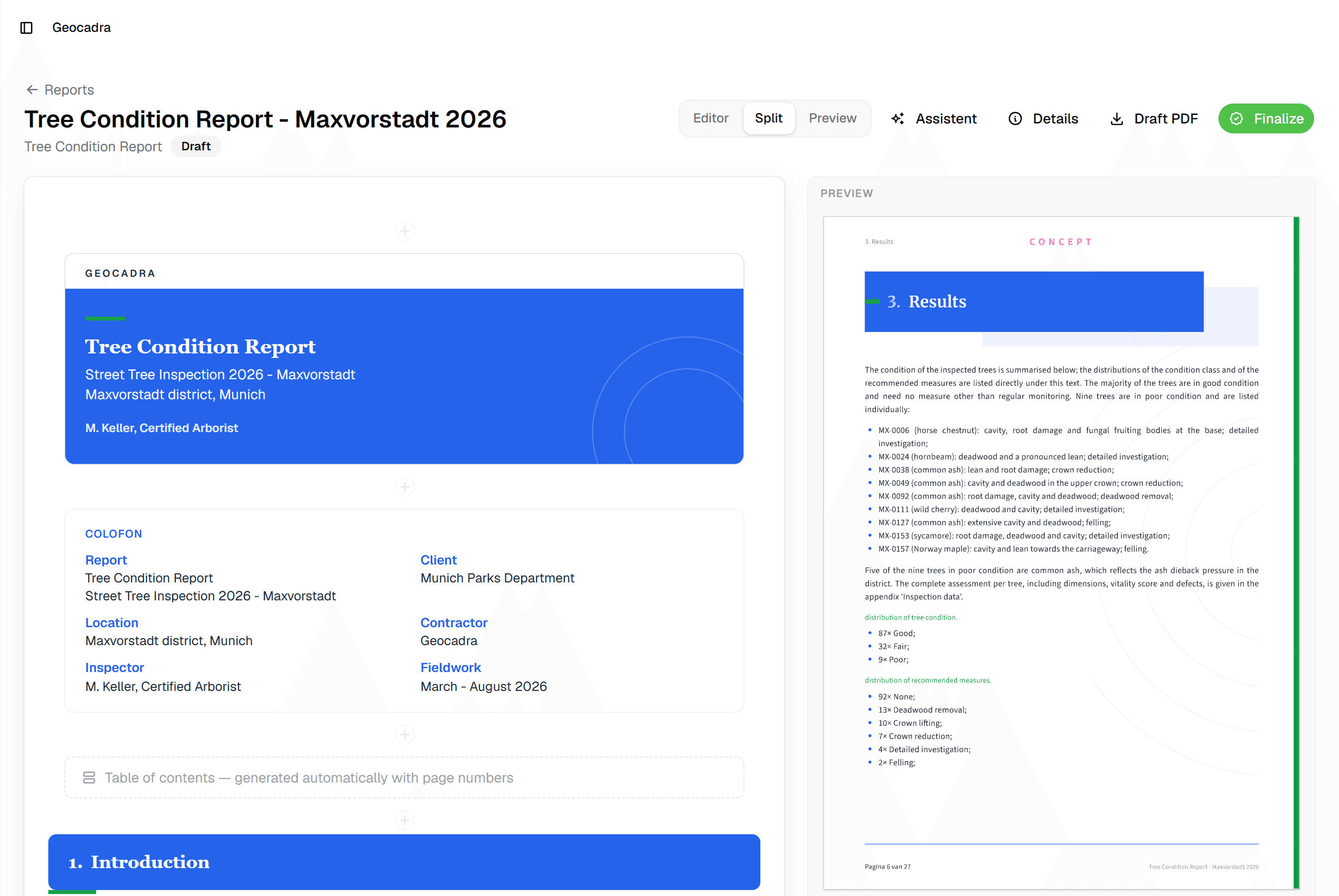Open the Assistent panel

tap(934, 118)
